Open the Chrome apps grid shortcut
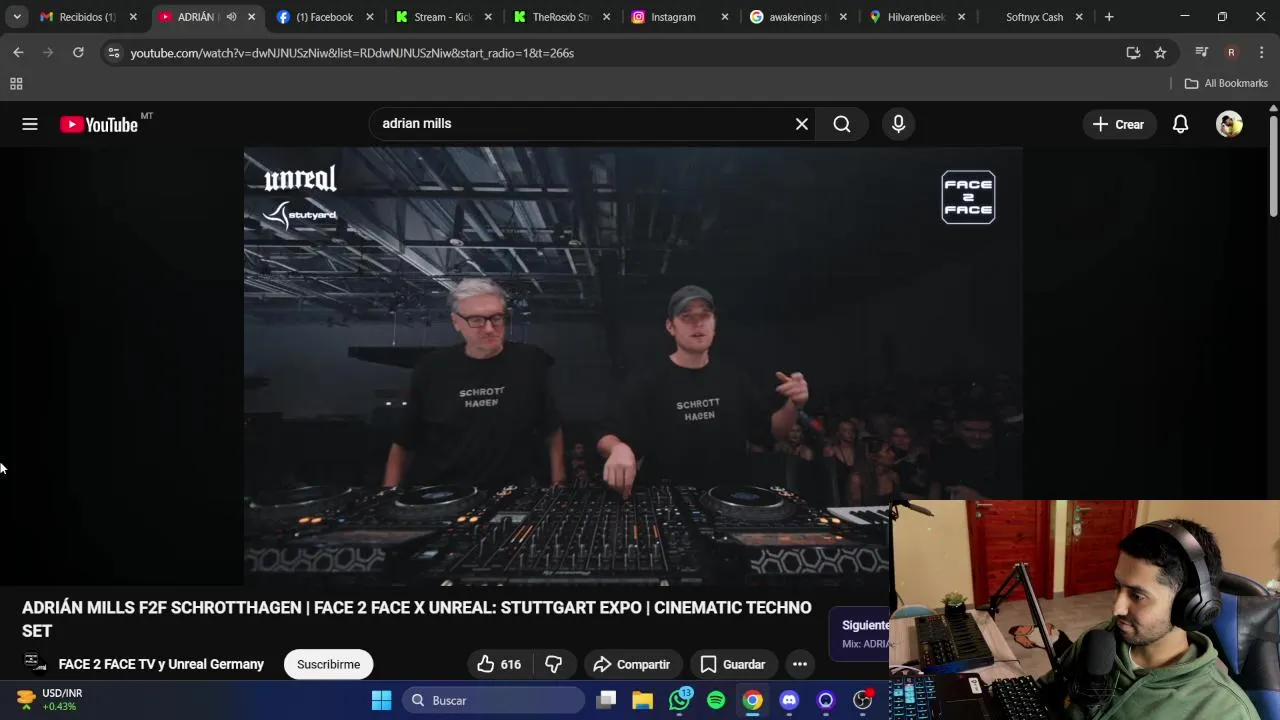The height and width of the screenshot is (720, 1280). (16, 84)
